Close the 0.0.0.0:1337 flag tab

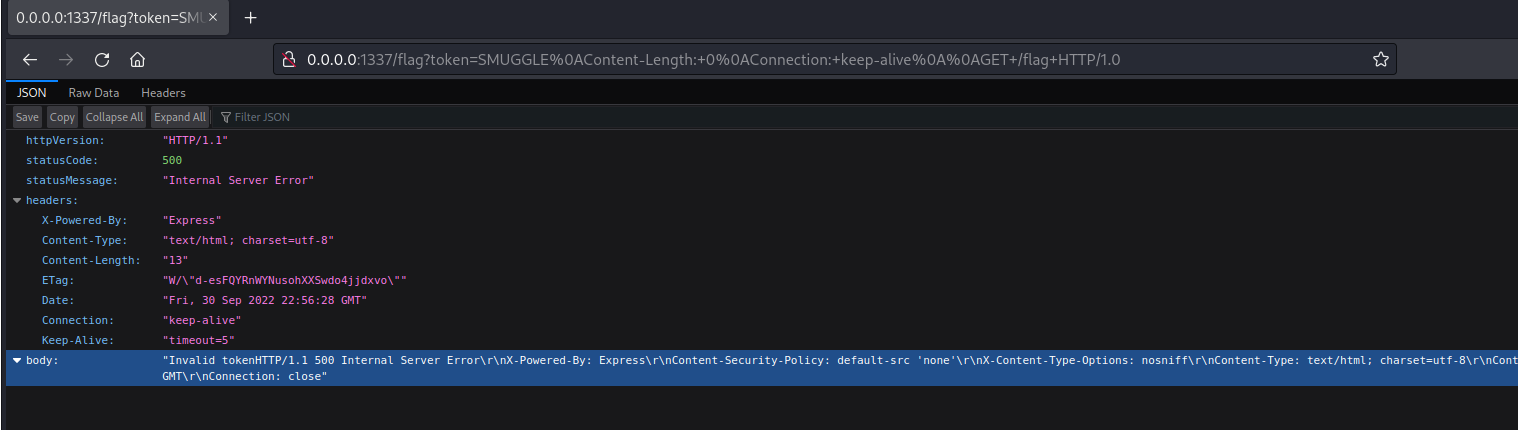(x=213, y=18)
